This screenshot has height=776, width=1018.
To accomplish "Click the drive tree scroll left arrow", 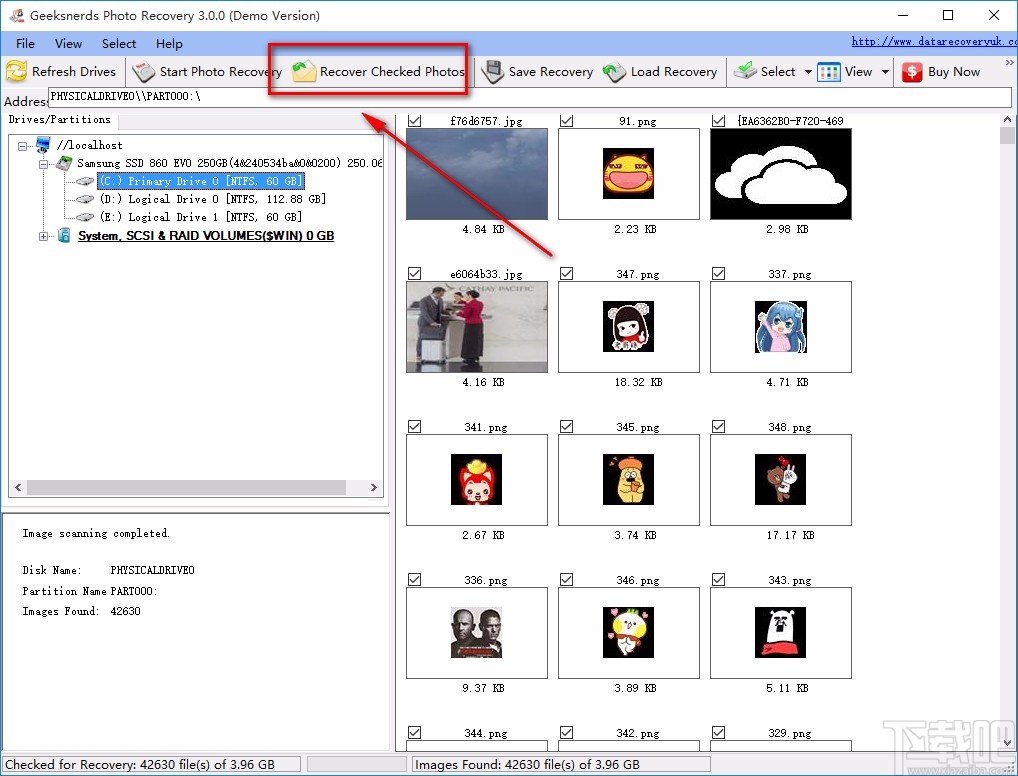I will (x=18, y=487).
